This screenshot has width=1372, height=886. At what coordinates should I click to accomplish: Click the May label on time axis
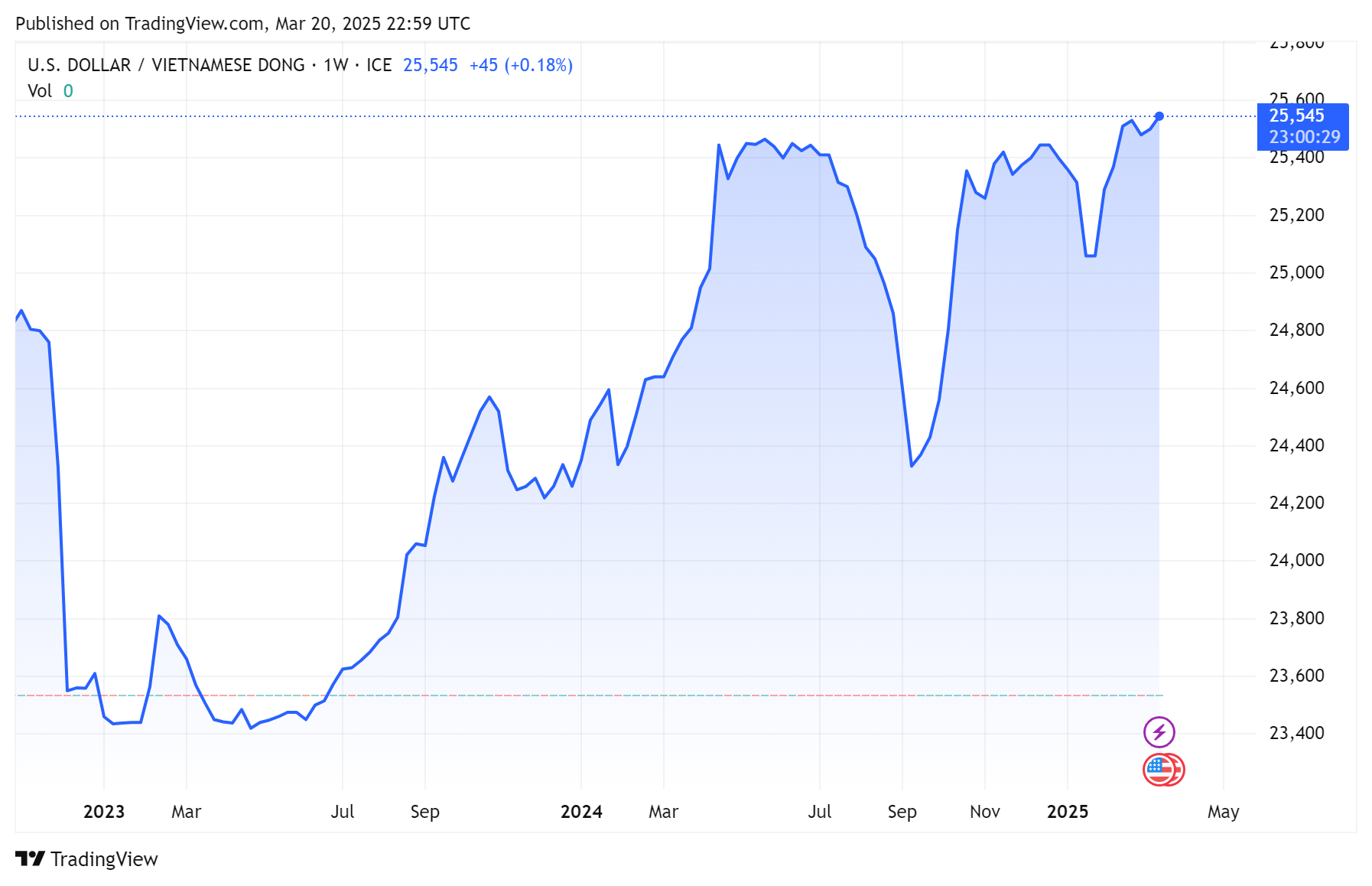click(1223, 812)
